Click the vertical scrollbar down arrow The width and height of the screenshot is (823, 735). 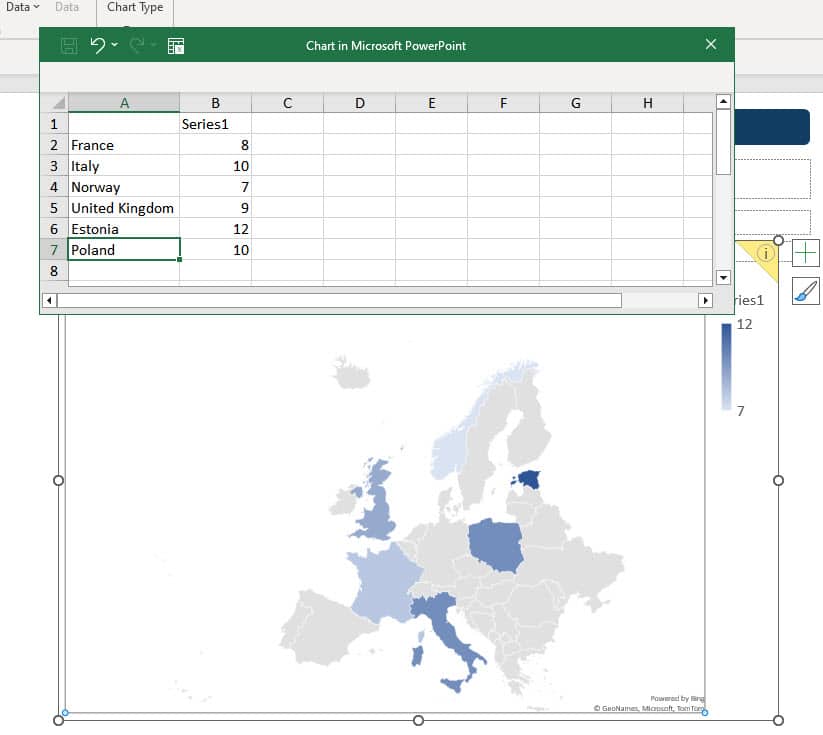point(722,279)
